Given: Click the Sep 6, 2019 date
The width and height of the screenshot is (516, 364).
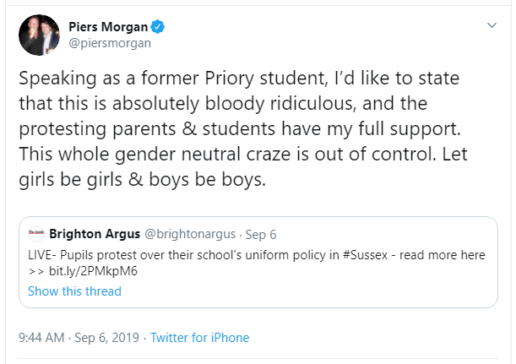Looking at the screenshot, I should point(107,337).
